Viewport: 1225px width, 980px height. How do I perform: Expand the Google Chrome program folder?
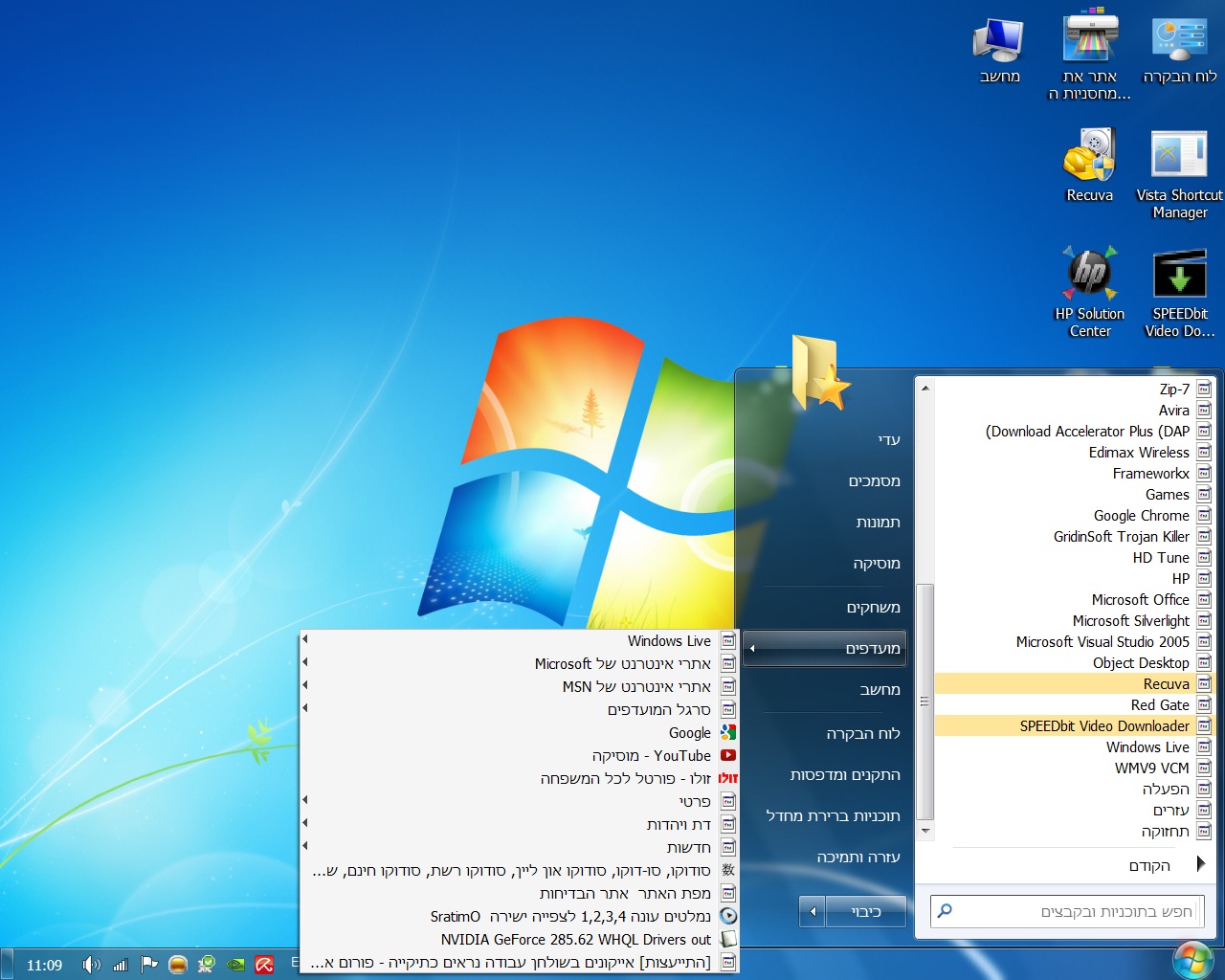(1074, 516)
